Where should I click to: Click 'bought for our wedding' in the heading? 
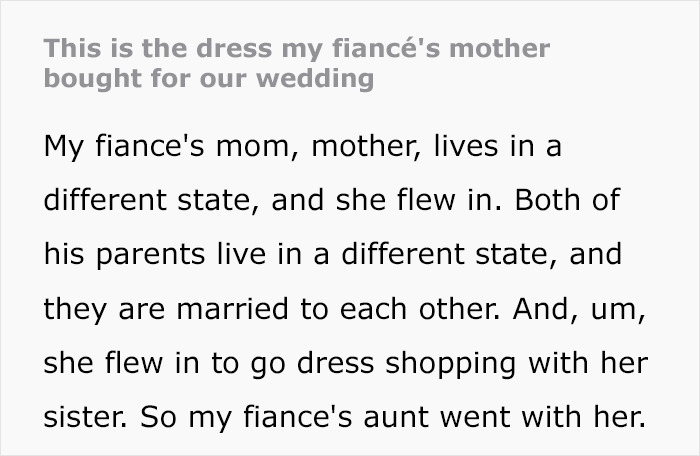pos(208,78)
